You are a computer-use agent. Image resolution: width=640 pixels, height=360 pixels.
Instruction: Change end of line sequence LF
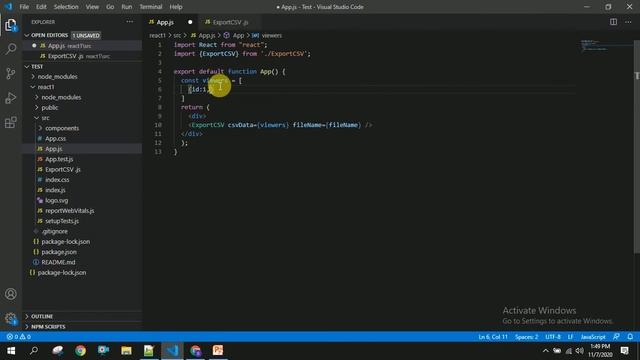(571, 337)
